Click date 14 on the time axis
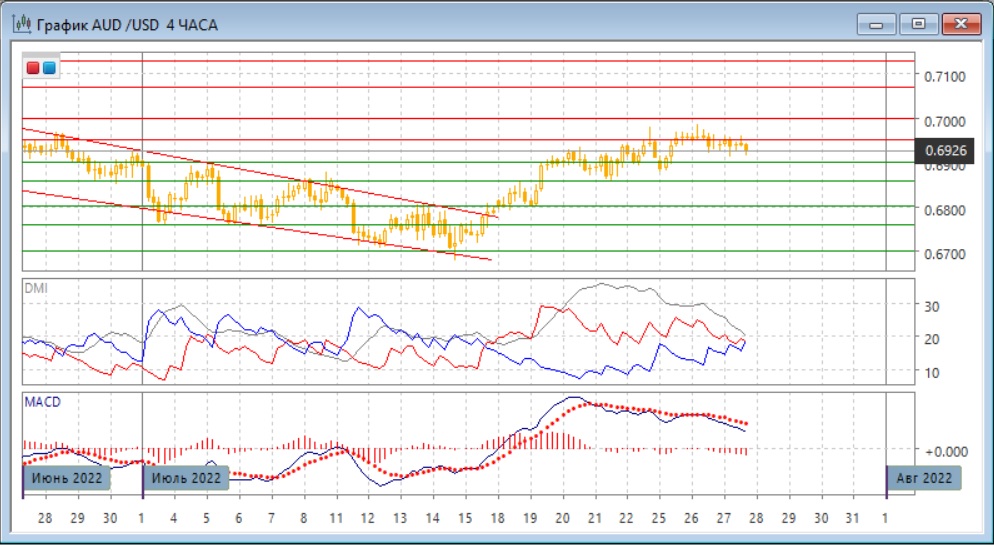Viewport: 994px width, 545px height. click(432, 519)
